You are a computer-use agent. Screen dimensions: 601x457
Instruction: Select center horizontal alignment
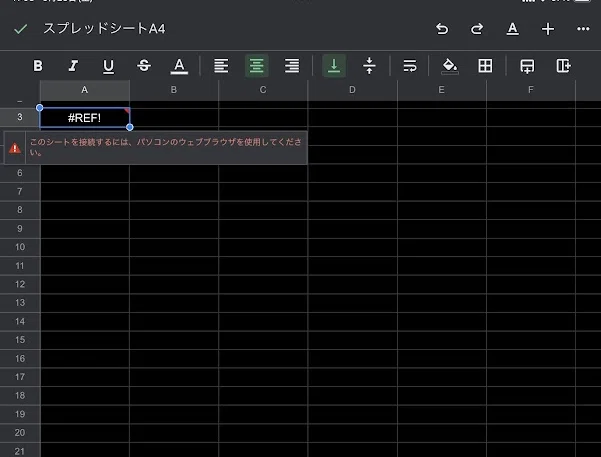(x=256, y=66)
